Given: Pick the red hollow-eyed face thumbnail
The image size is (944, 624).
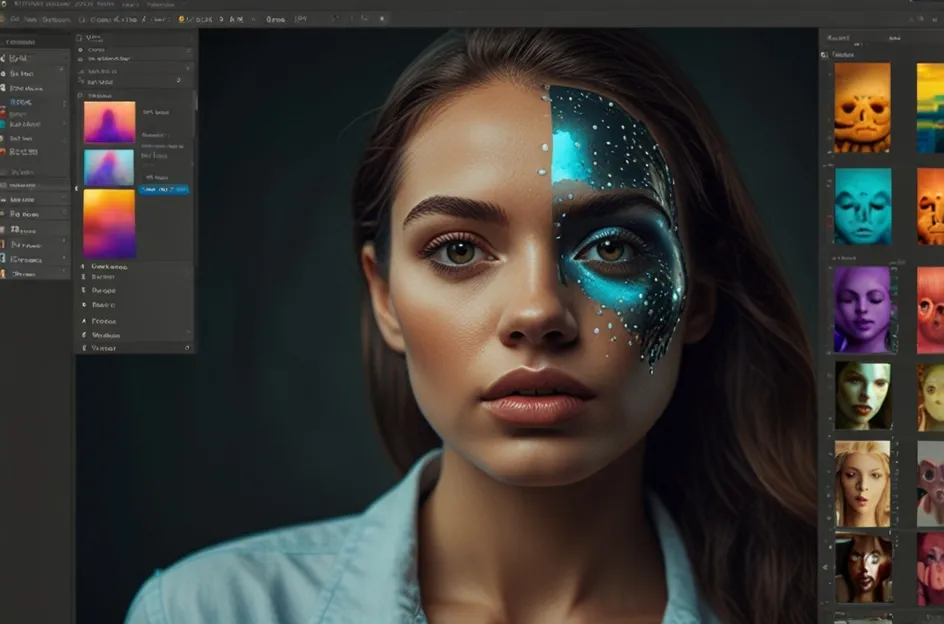Looking at the screenshot, I should [x=930, y=310].
